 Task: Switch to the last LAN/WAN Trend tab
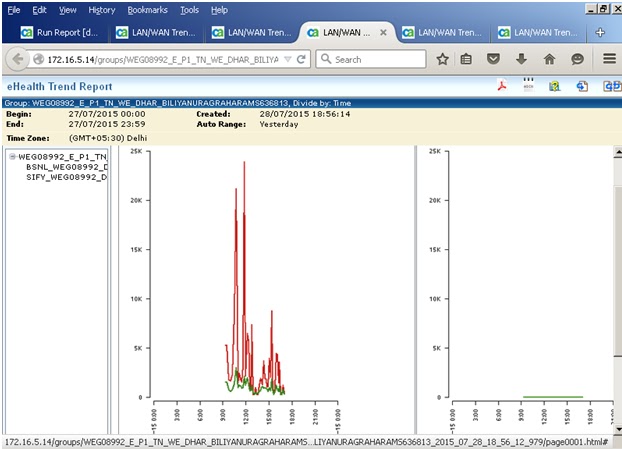(x=538, y=33)
